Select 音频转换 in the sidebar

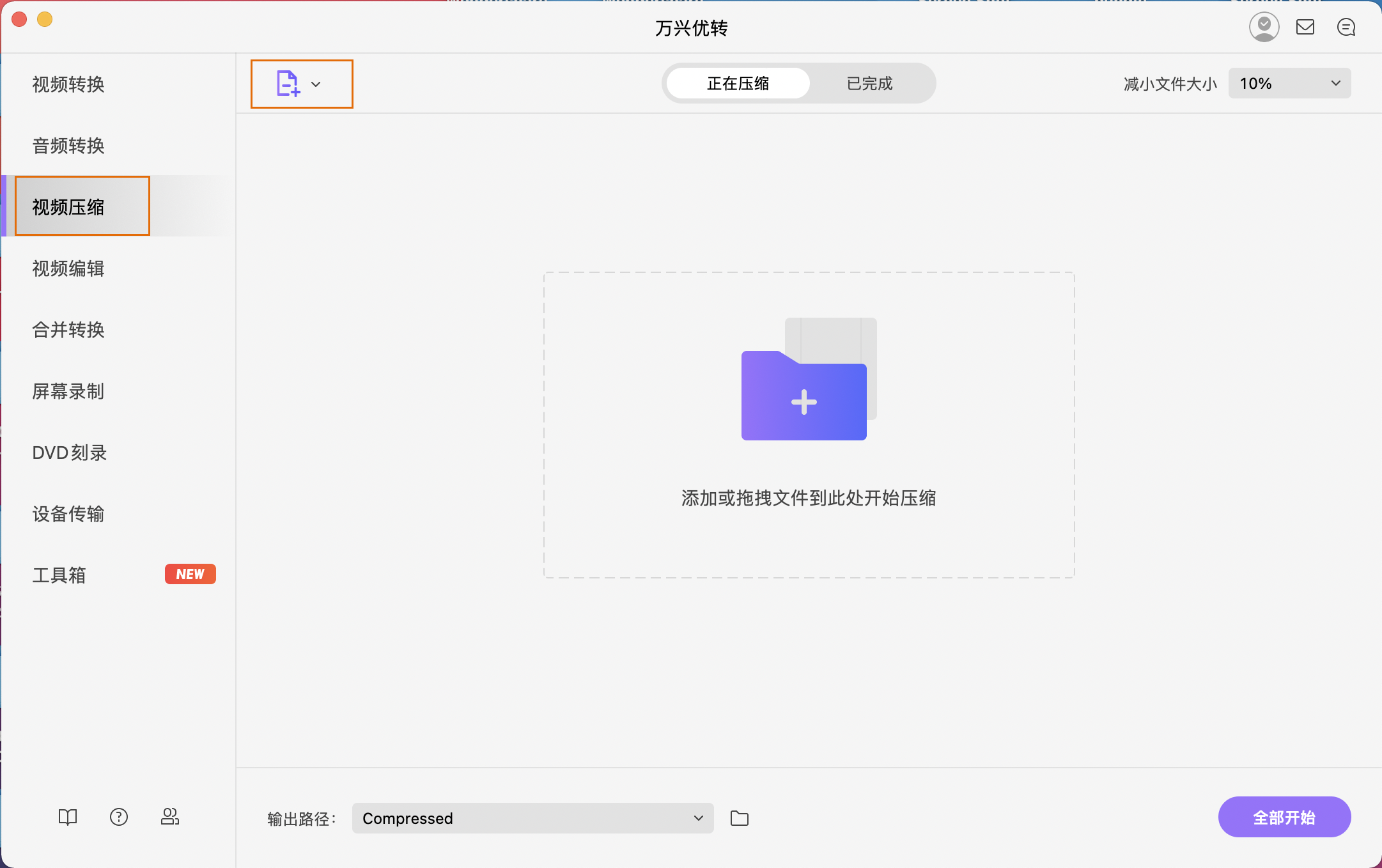68,146
